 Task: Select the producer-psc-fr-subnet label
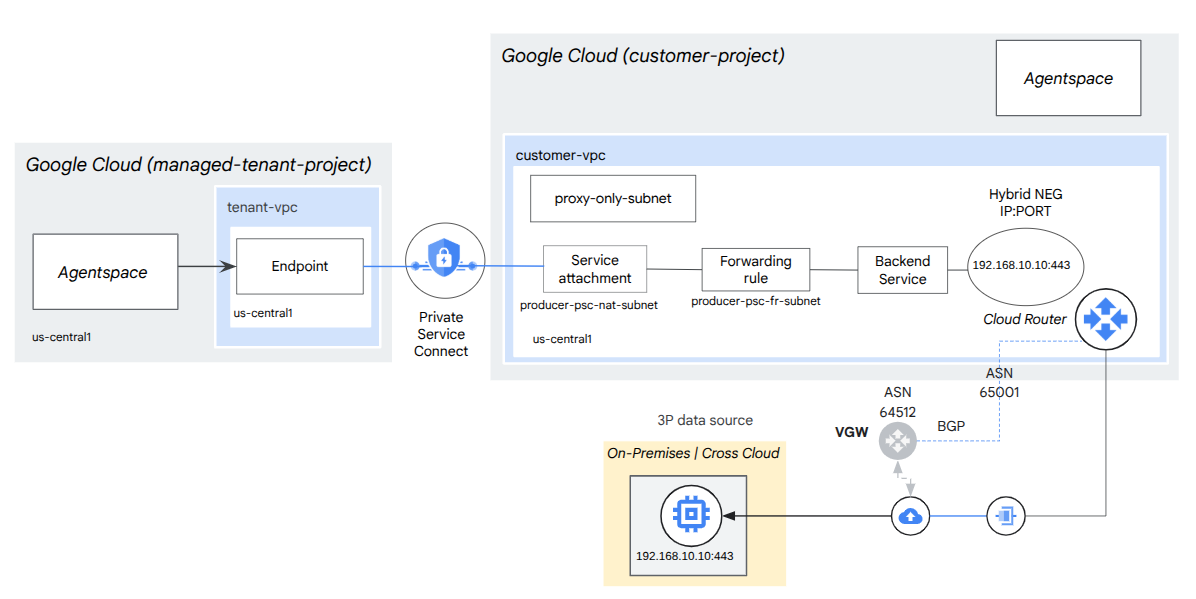click(756, 301)
